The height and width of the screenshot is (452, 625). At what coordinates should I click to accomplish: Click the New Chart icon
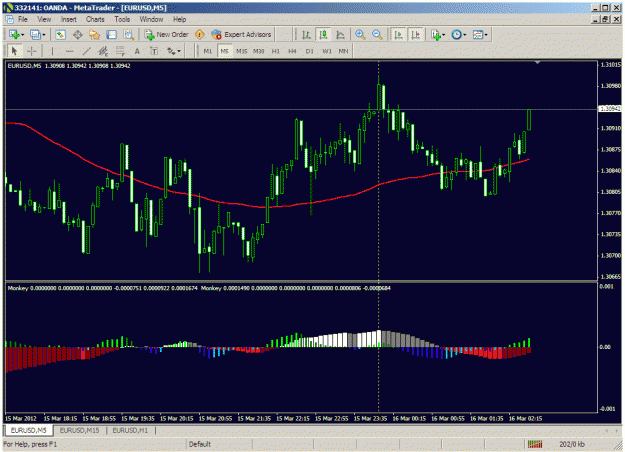pyautogui.click(x=14, y=35)
